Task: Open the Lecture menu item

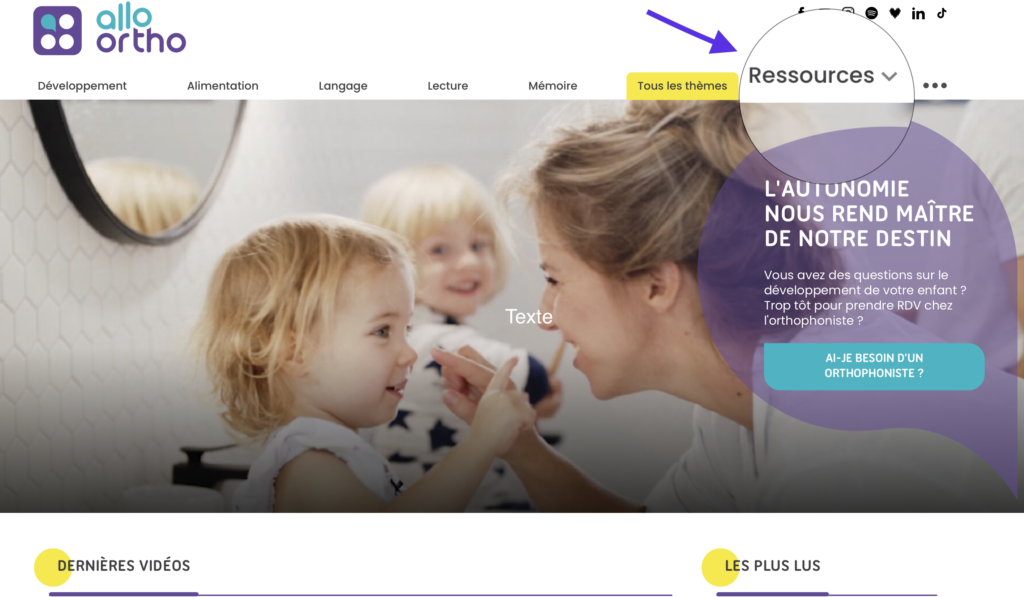Action: pyautogui.click(x=447, y=86)
